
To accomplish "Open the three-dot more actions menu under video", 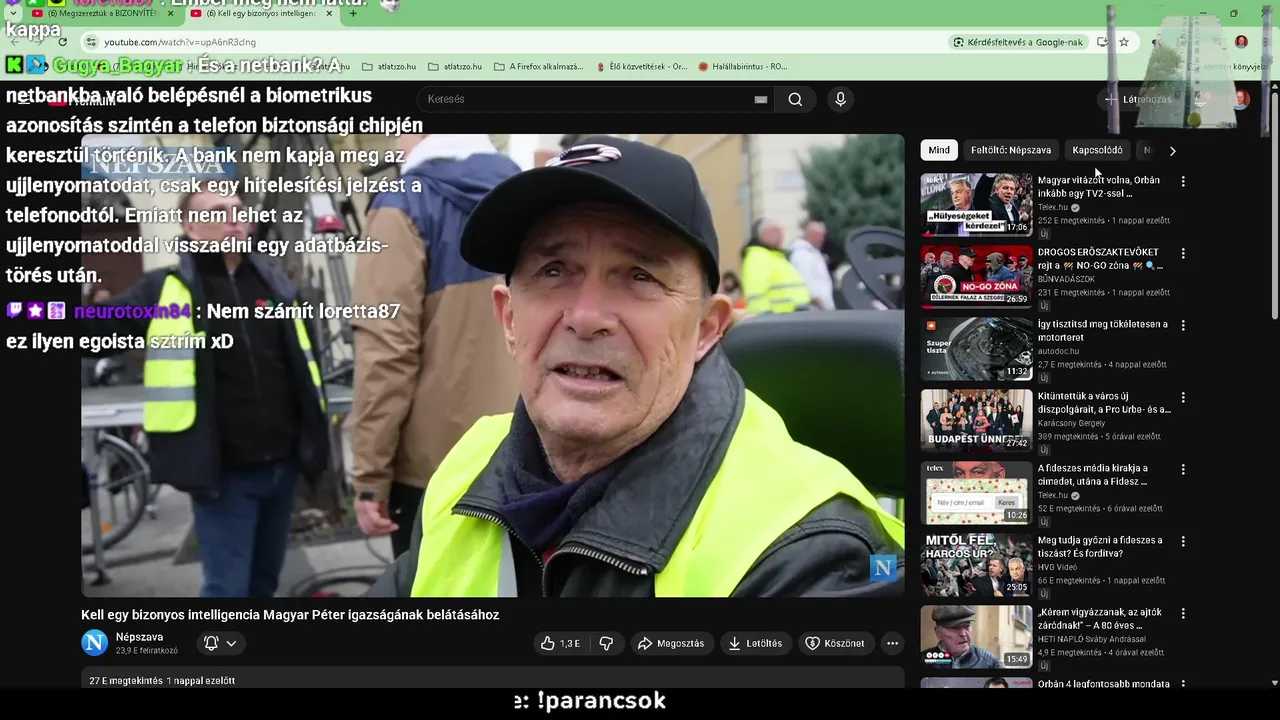I will coord(892,643).
